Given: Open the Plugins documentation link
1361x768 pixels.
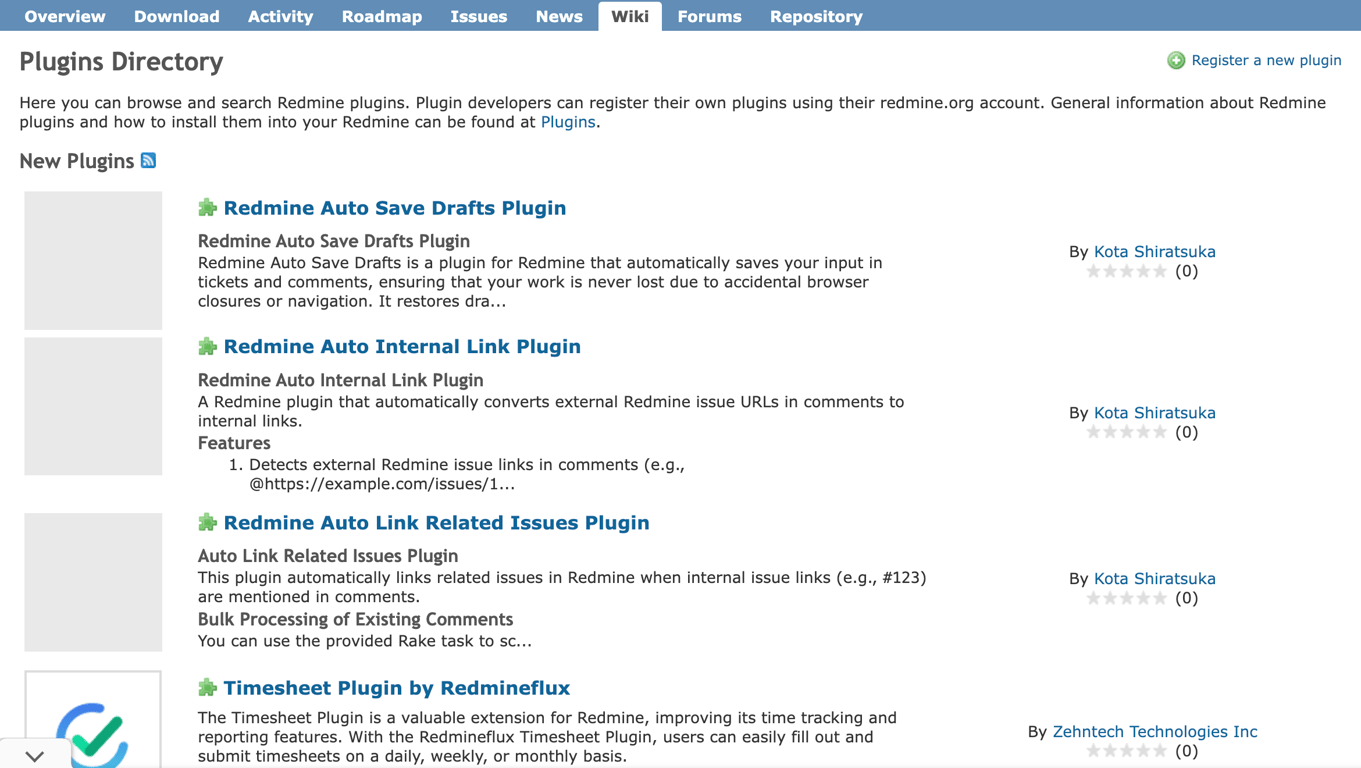Looking at the screenshot, I should 567,121.
